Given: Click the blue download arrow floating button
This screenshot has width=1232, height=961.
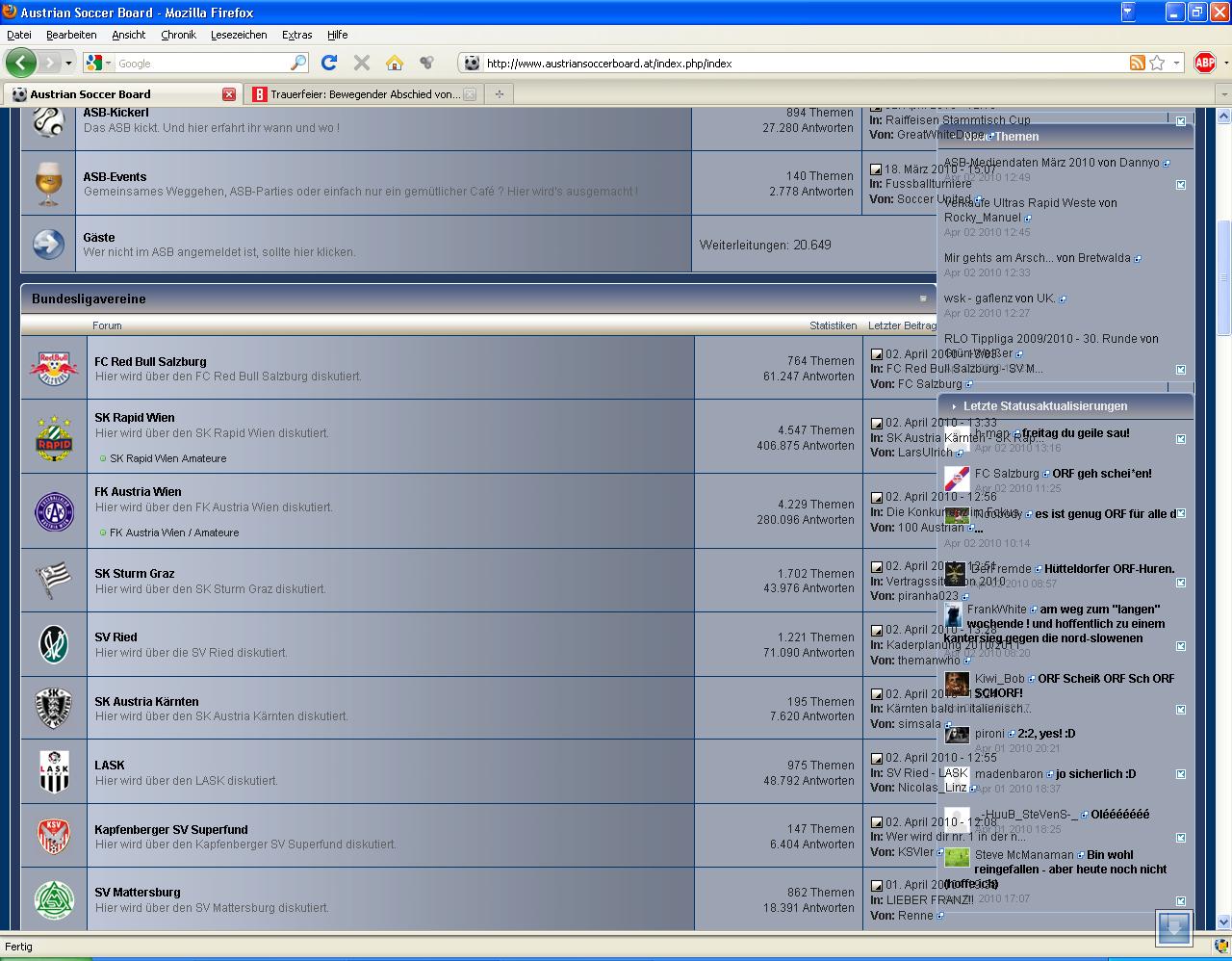Looking at the screenshot, I should [x=1174, y=928].
